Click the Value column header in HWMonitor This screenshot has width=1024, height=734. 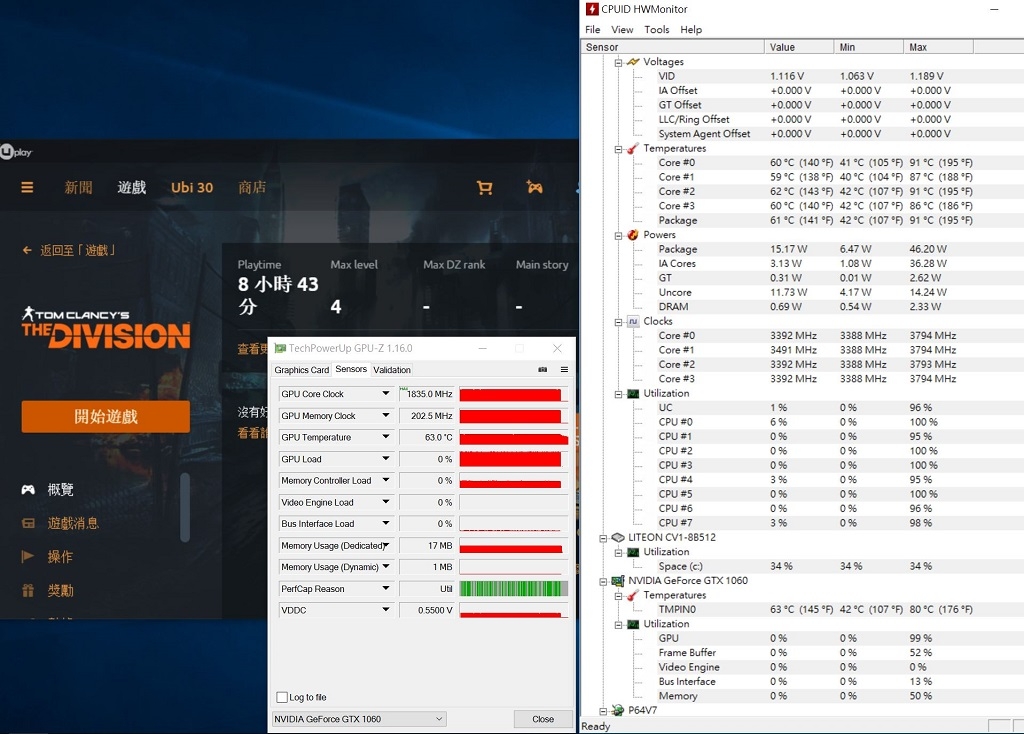799,47
